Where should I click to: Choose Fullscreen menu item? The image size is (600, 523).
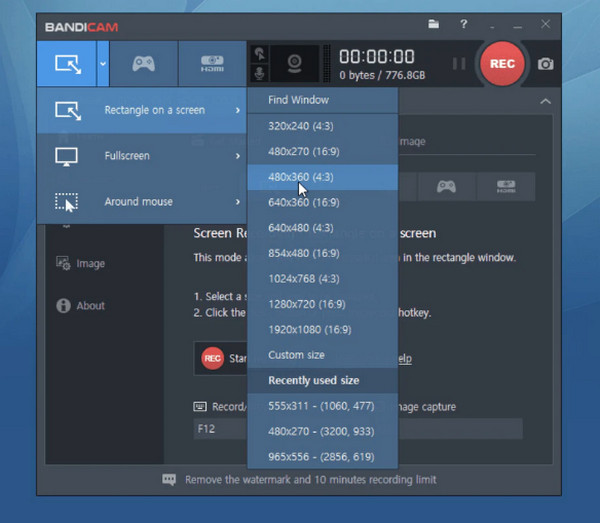coord(142,156)
